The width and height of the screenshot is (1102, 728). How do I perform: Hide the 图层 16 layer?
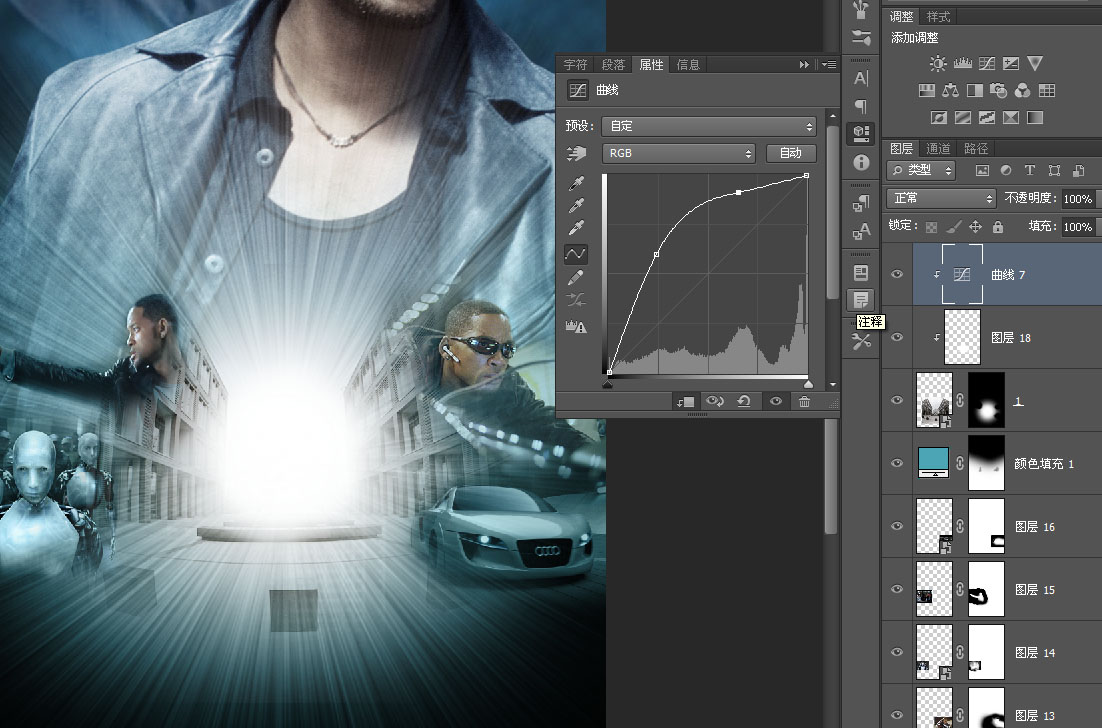click(x=897, y=526)
